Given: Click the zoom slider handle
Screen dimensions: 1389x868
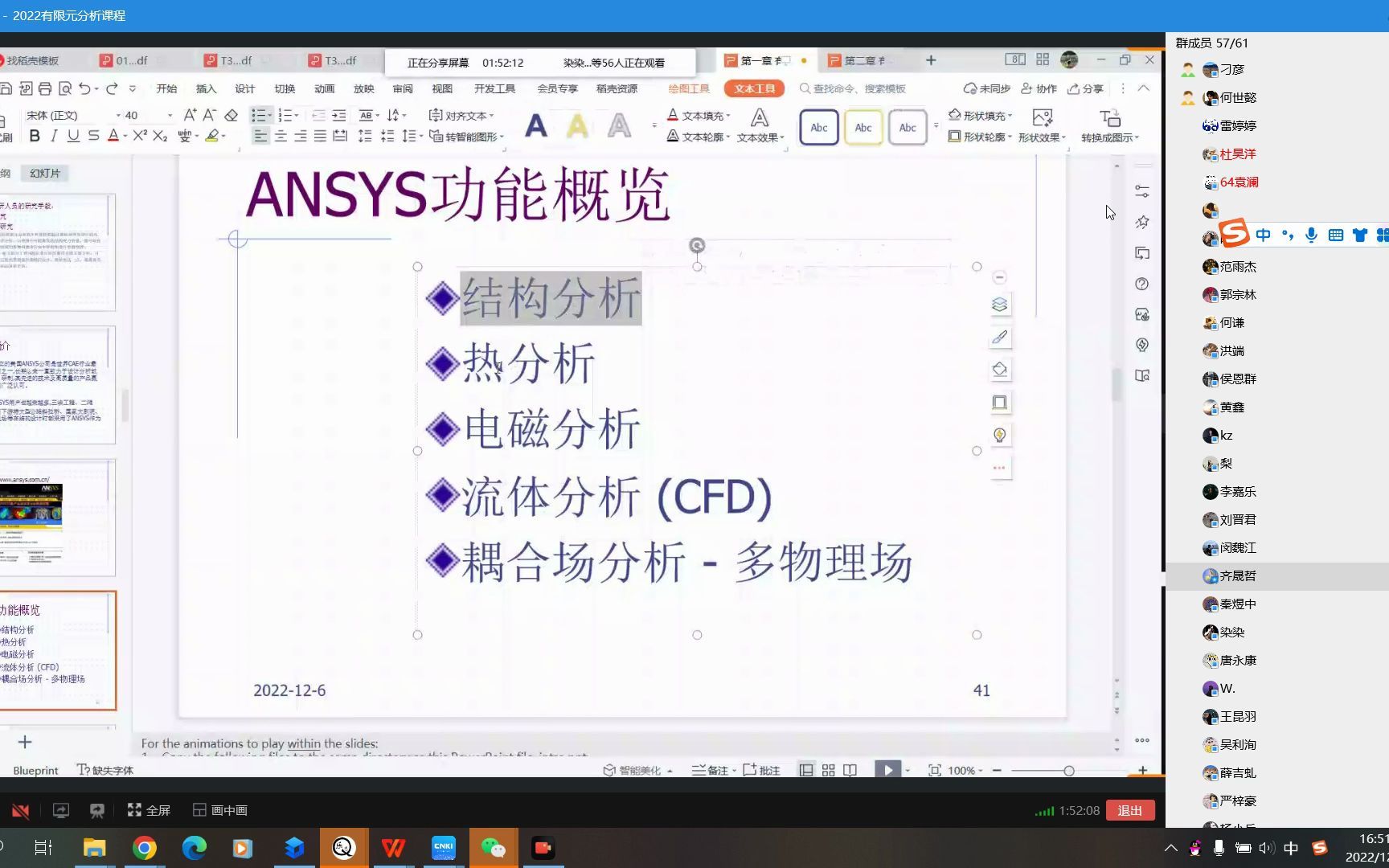Looking at the screenshot, I should coord(1068,770).
